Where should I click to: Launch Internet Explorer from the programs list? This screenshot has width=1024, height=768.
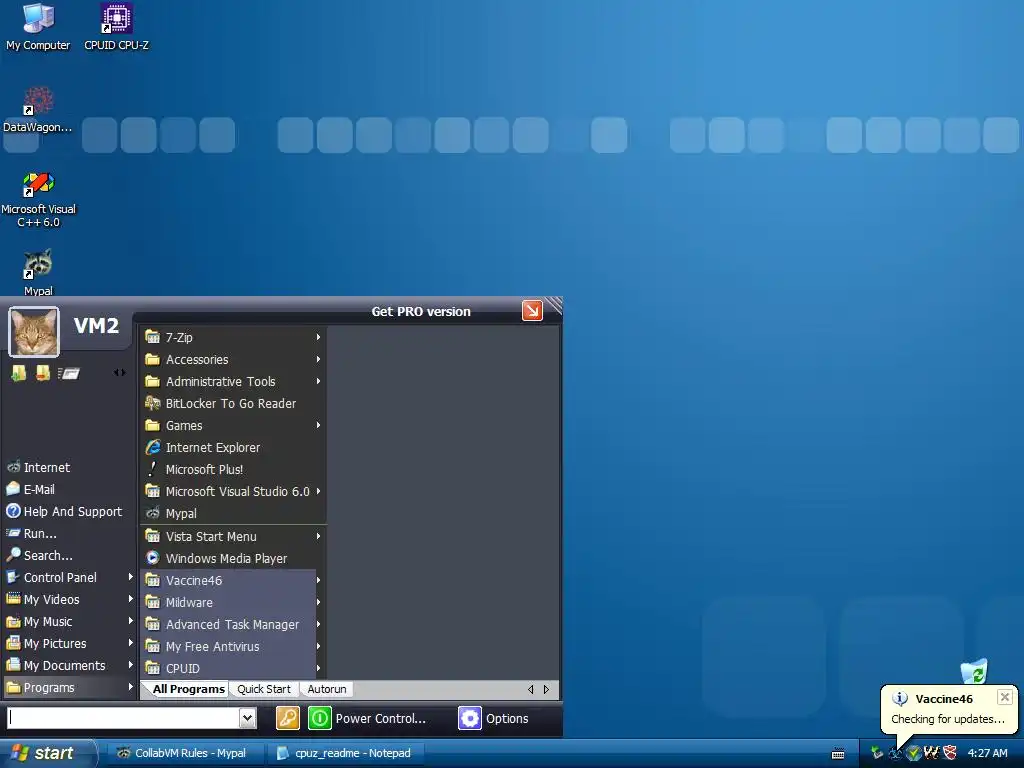(x=234, y=447)
